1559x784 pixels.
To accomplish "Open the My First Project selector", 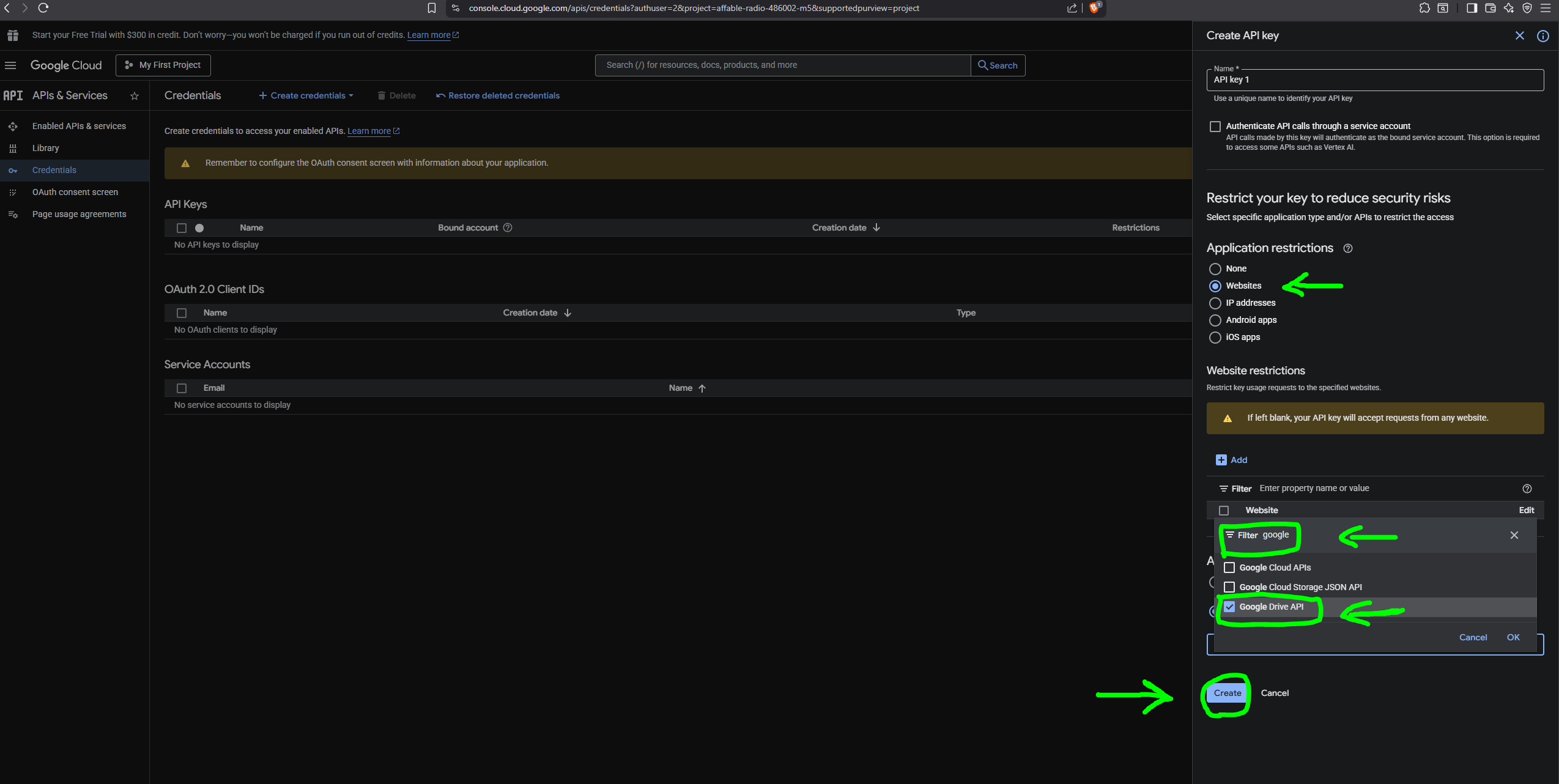I will [163, 65].
